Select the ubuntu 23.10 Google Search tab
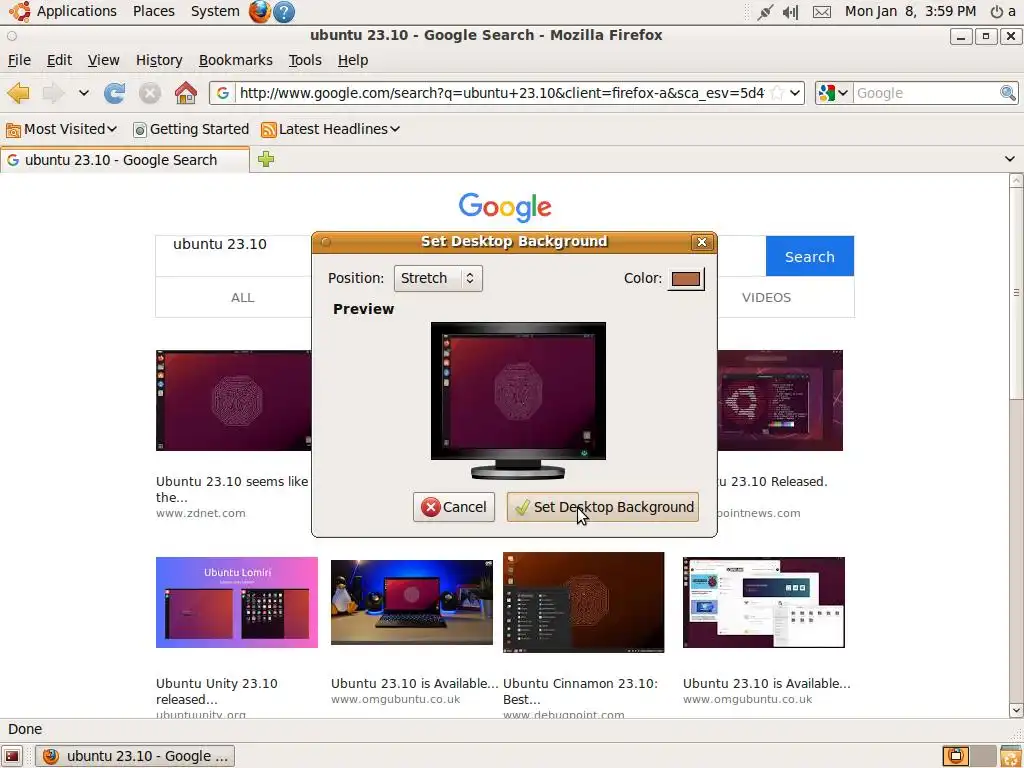The width and height of the screenshot is (1024, 768). 125,160
